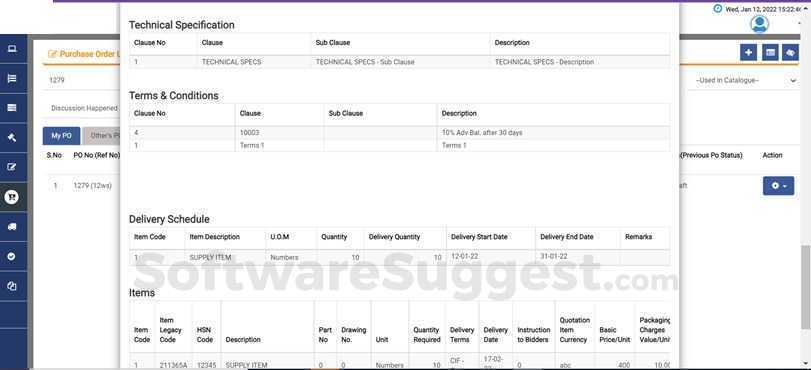Open the laptop dashboard sidebar icon
Viewport: 811px width, 370px height.
[x=12, y=49]
